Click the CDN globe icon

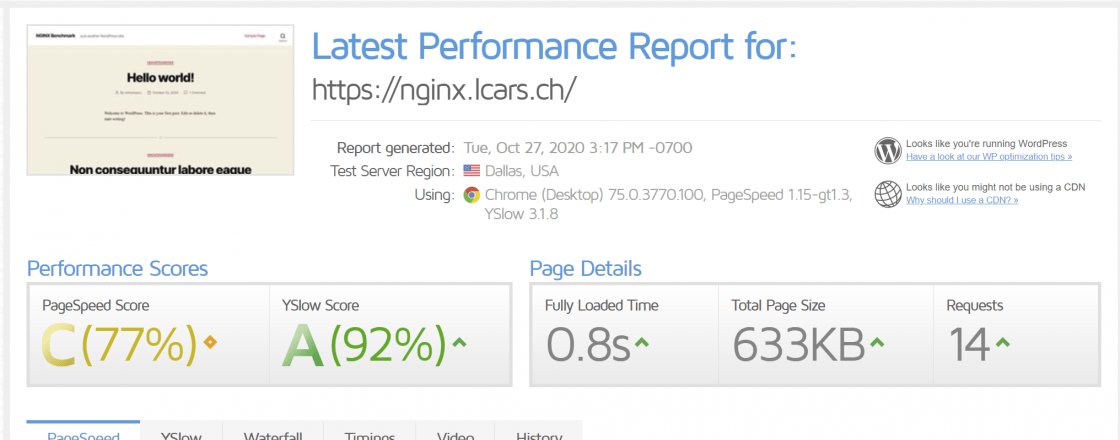[x=888, y=193]
